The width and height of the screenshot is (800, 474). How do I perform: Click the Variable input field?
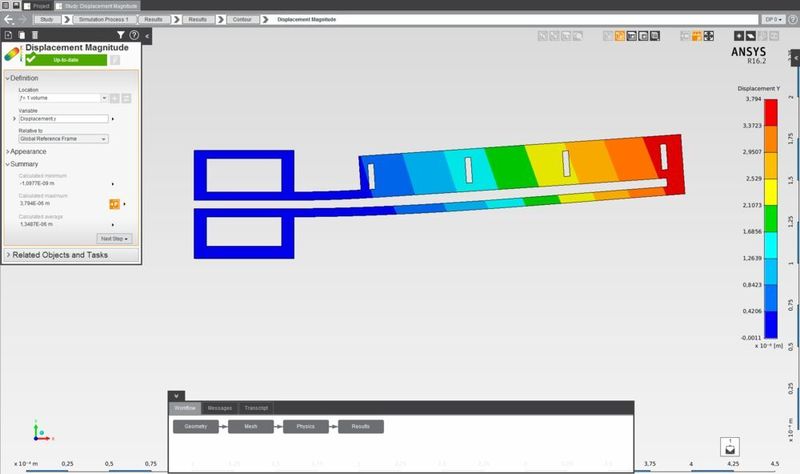[x=63, y=119]
